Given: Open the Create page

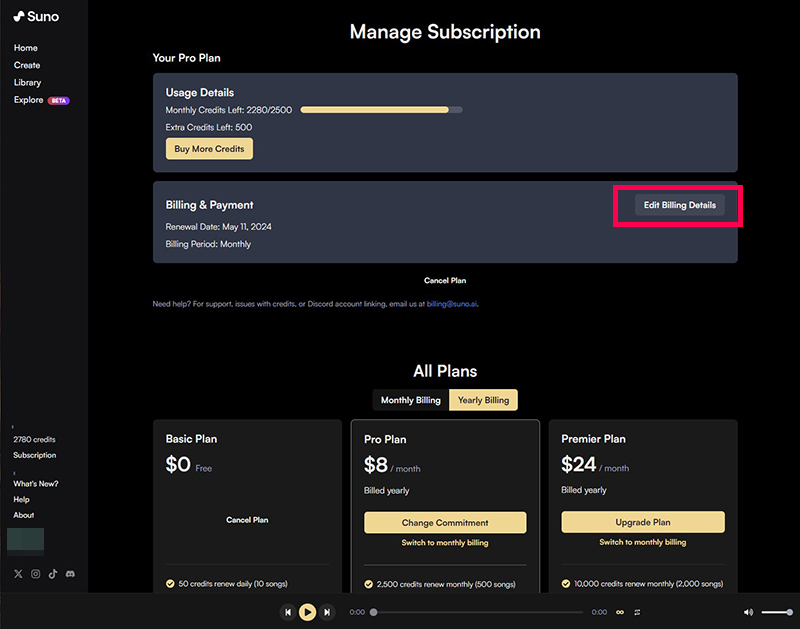Looking at the screenshot, I should click(x=27, y=65).
